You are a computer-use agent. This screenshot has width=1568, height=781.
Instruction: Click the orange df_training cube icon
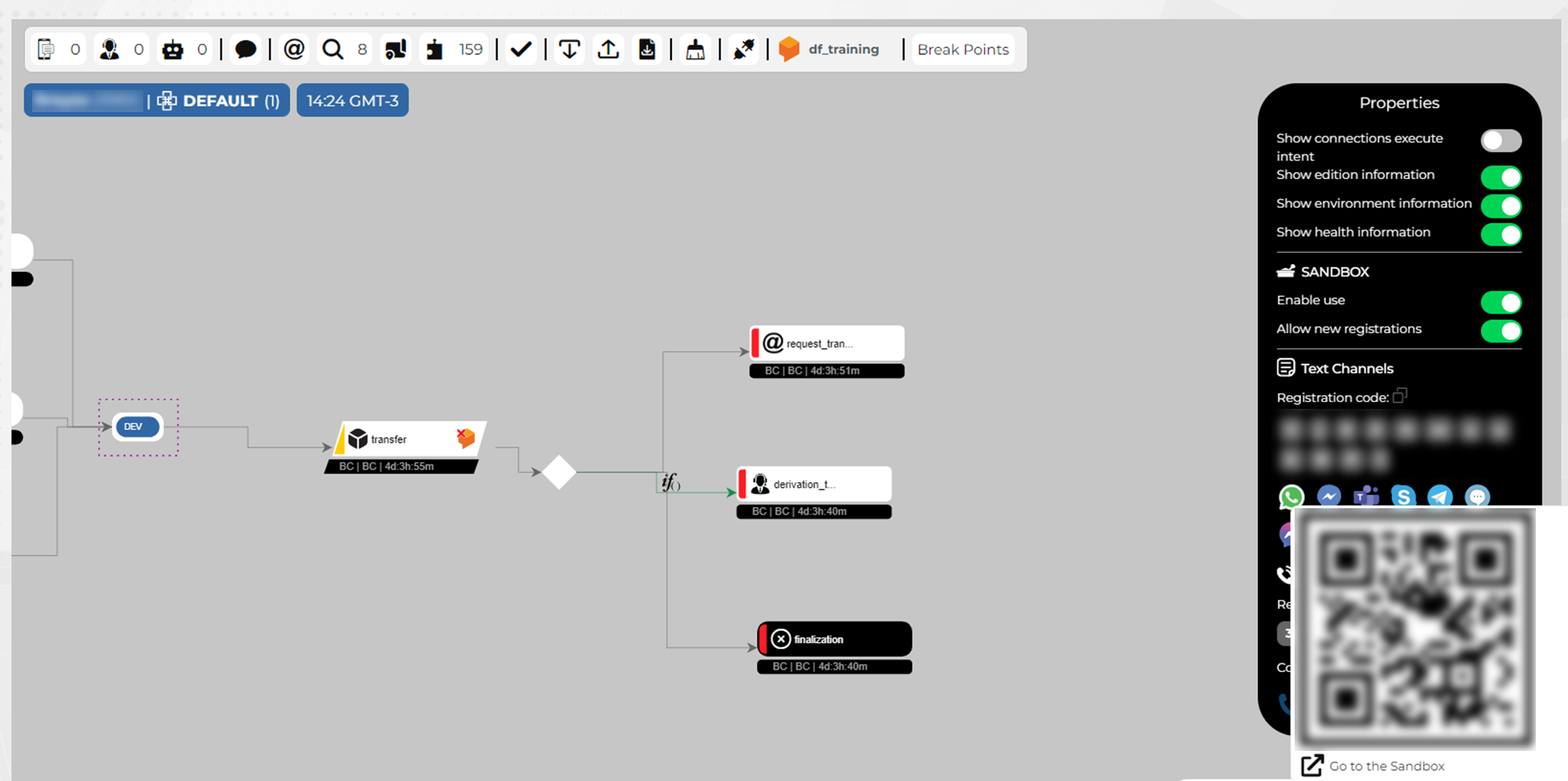[789, 50]
